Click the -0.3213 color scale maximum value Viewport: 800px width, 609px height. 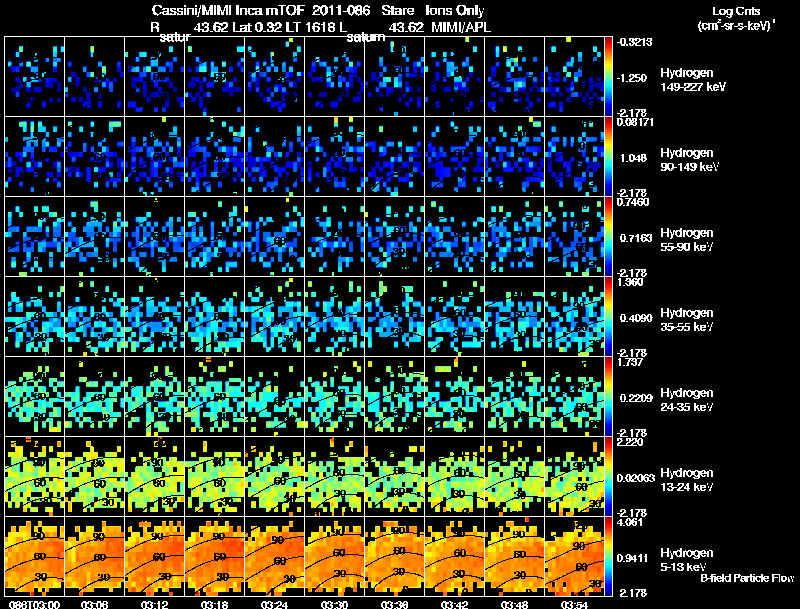[634, 42]
